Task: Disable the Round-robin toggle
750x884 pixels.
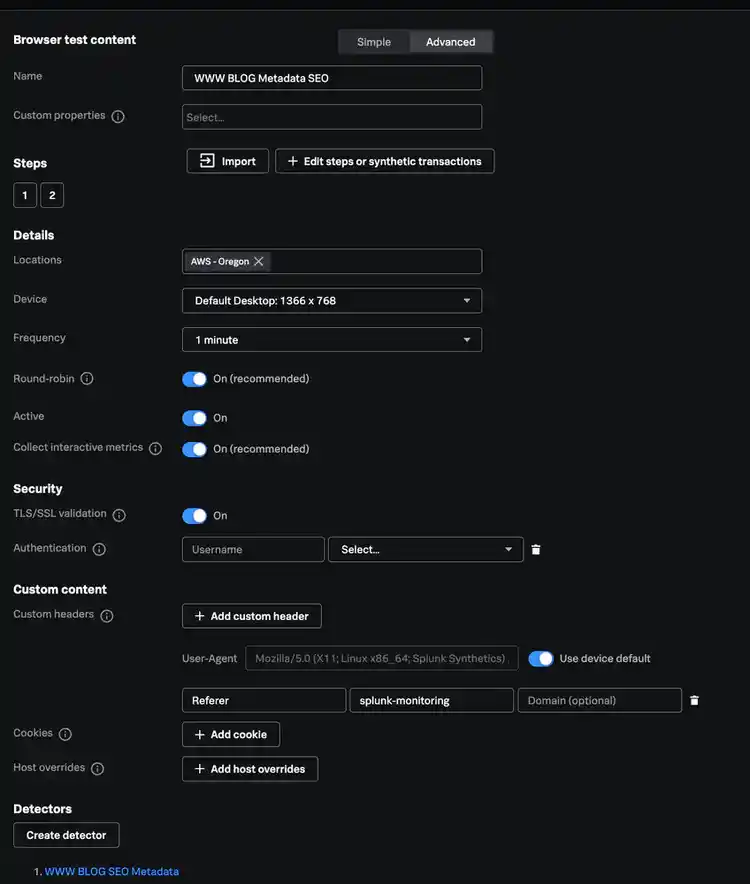Action: (194, 379)
